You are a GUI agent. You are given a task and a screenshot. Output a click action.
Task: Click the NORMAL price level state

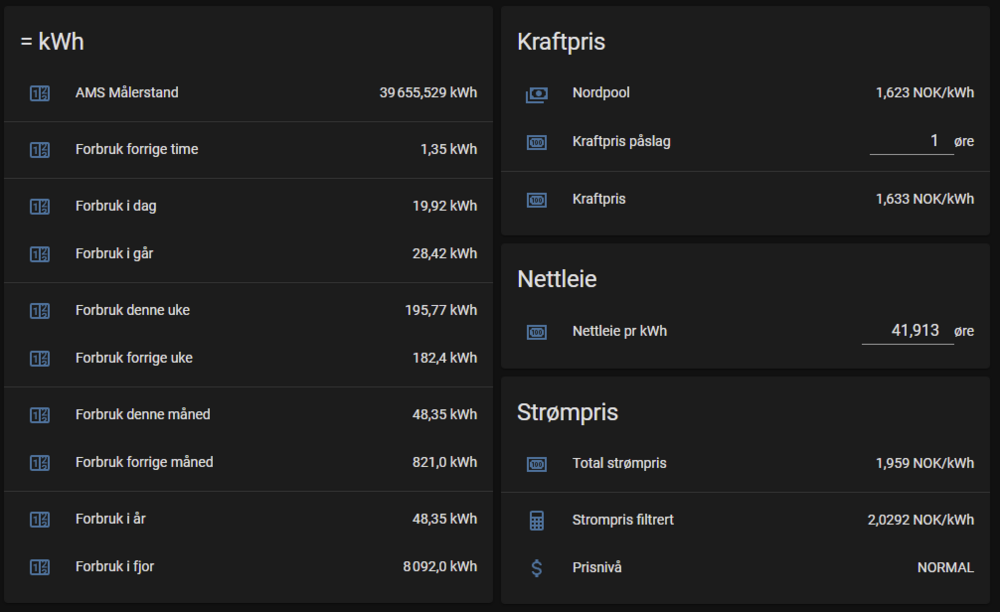point(945,568)
